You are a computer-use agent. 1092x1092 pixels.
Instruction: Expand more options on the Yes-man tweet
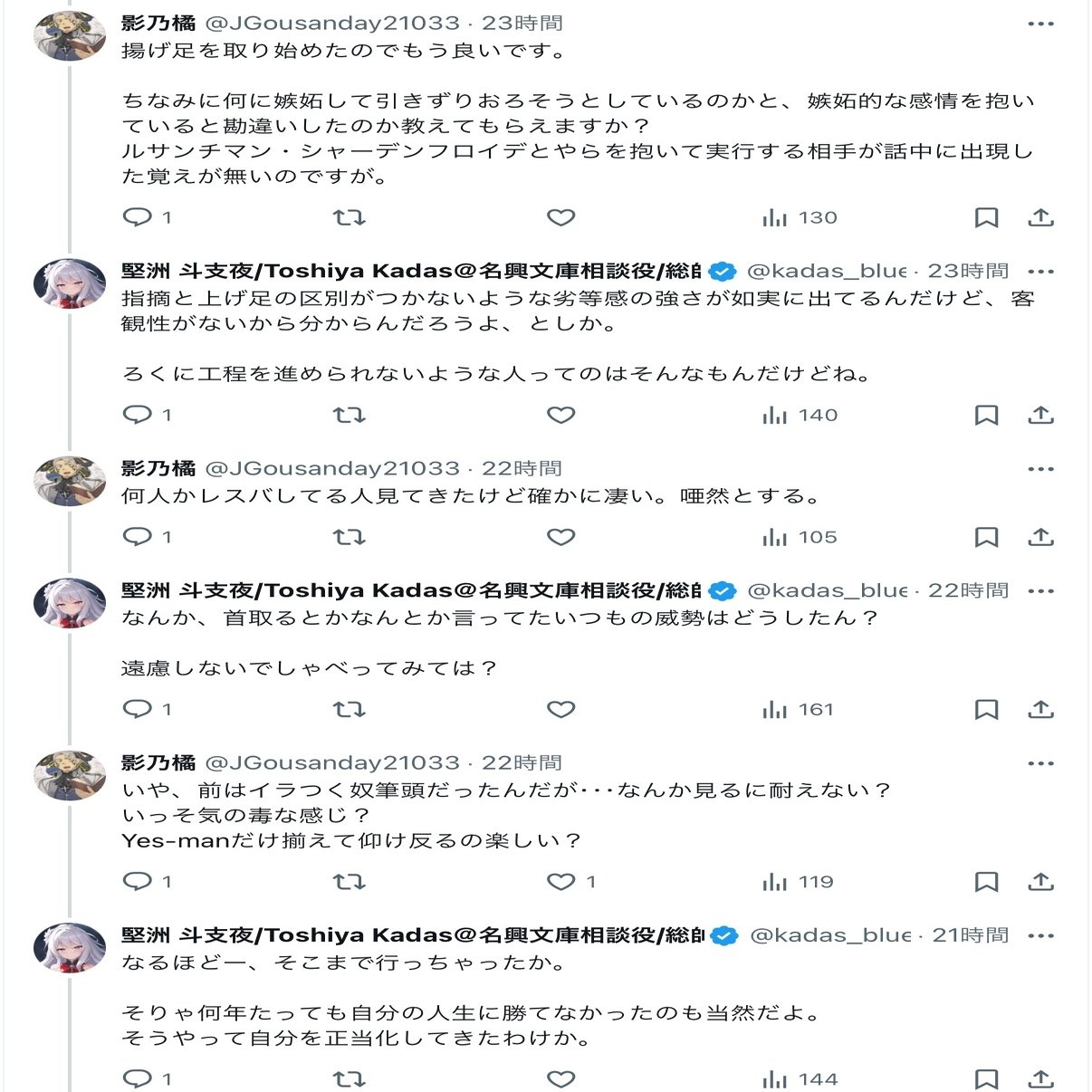(x=1040, y=763)
